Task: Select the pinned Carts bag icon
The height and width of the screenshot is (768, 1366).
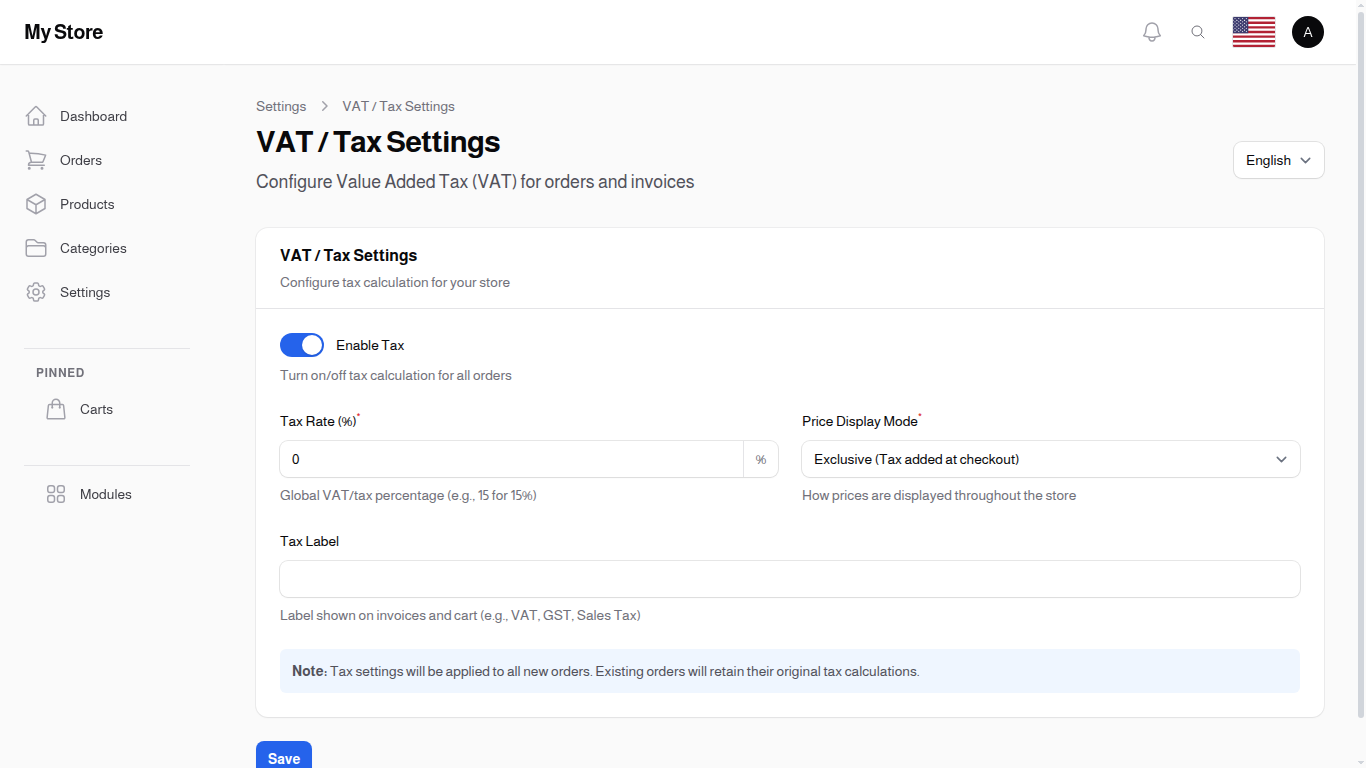Action: (56, 409)
